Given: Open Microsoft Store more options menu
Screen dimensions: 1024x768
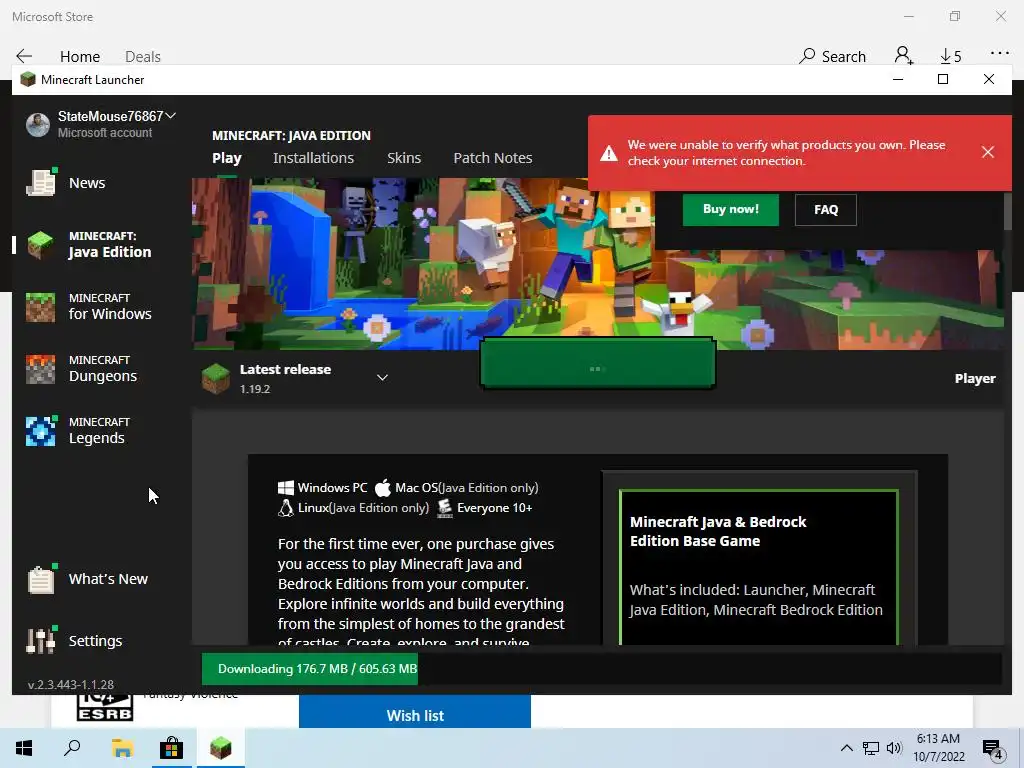Looking at the screenshot, I should (x=999, y=54).
